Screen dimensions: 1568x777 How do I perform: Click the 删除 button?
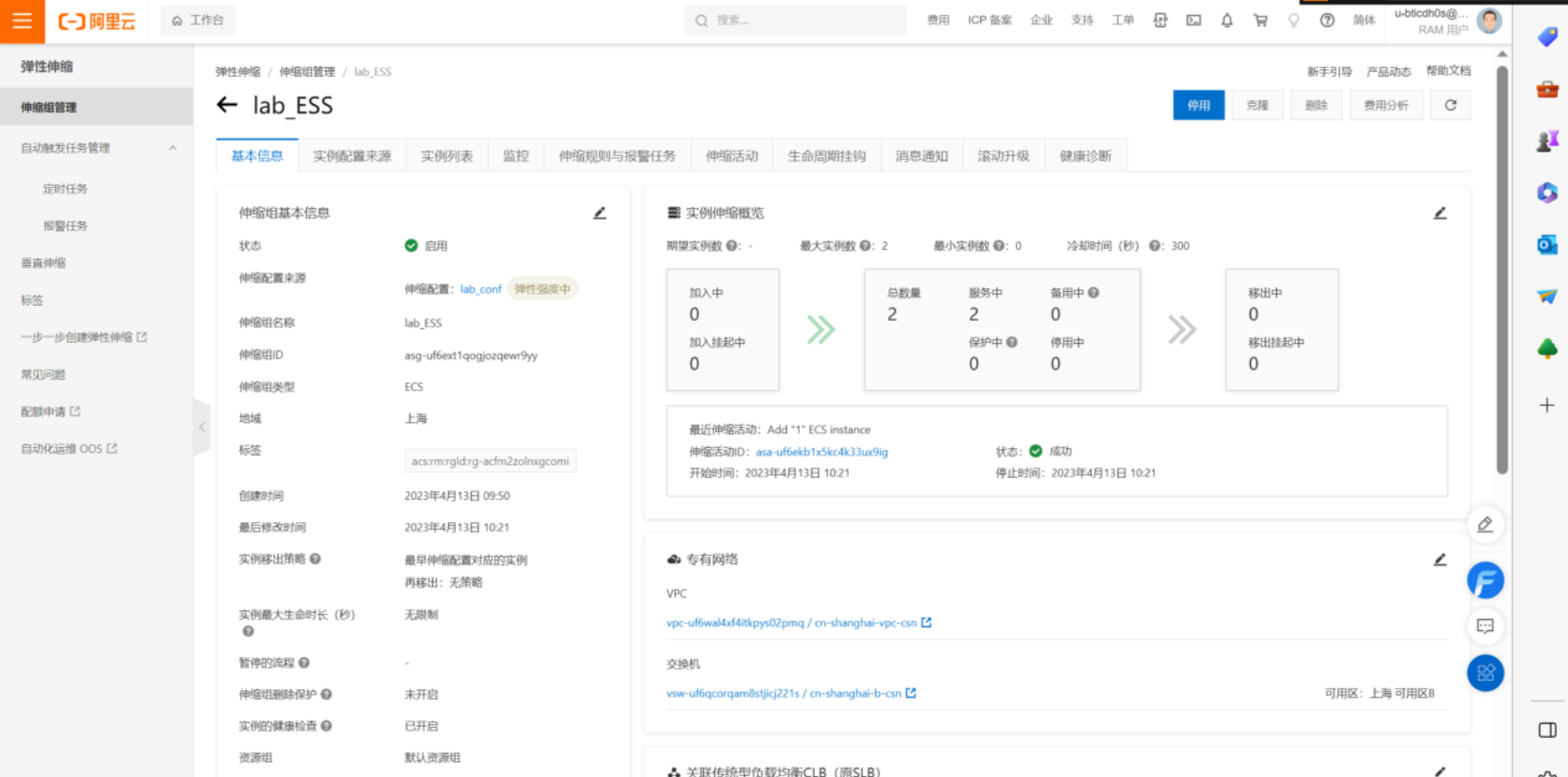click(x=1316, y=105)
